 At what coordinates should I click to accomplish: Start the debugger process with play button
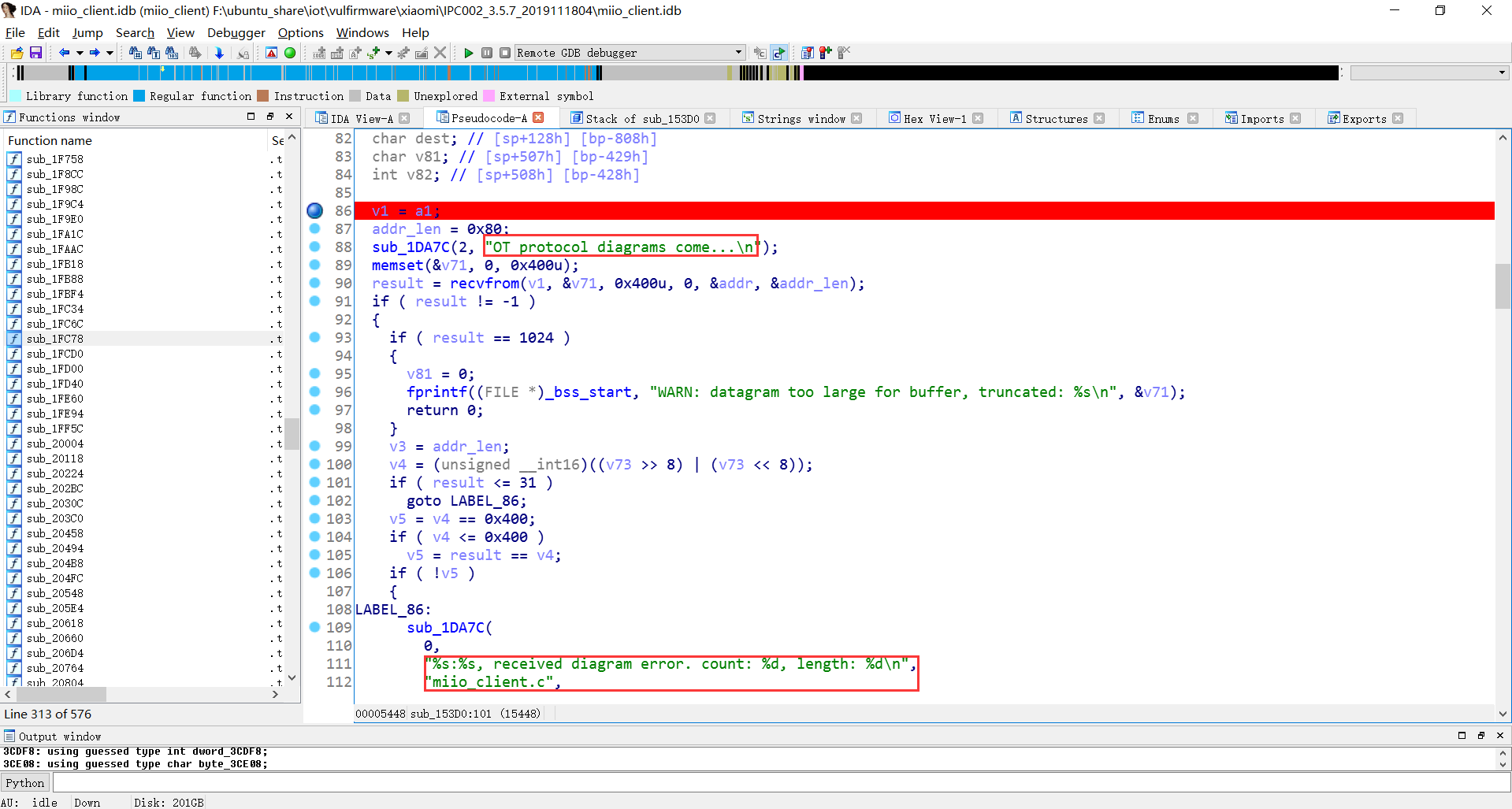469,53
